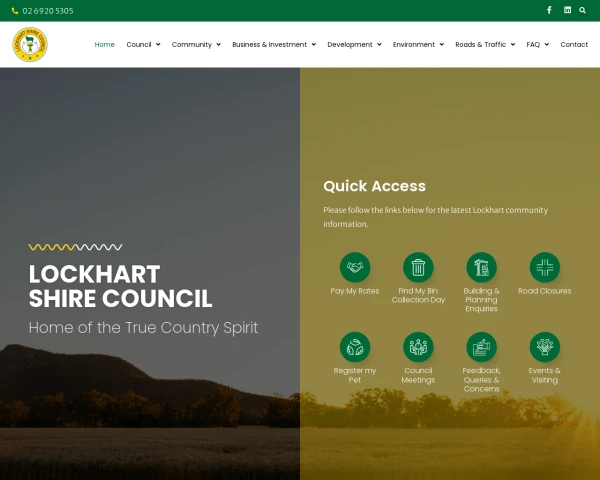
Task: Open the Road Closures intersection icon
Action: [x=545, y=267]
